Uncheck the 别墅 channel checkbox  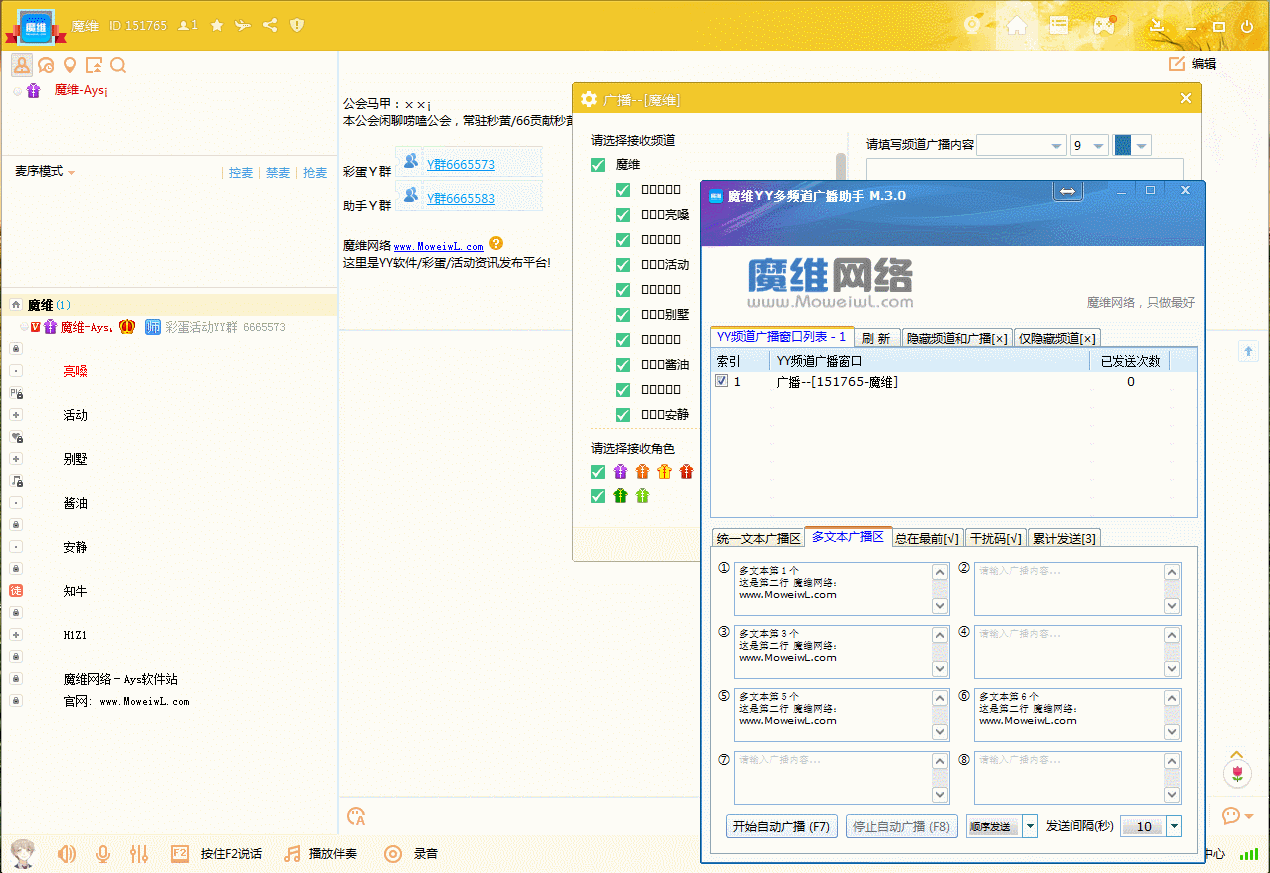(623, 315)
